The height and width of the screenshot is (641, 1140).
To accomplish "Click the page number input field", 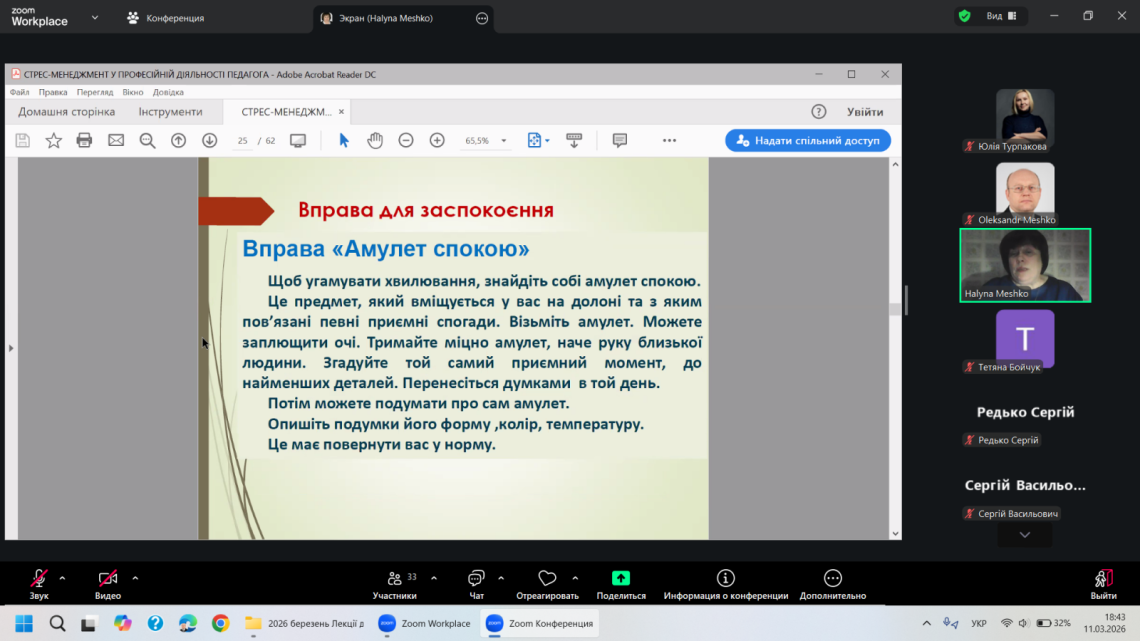I will 243,141.
